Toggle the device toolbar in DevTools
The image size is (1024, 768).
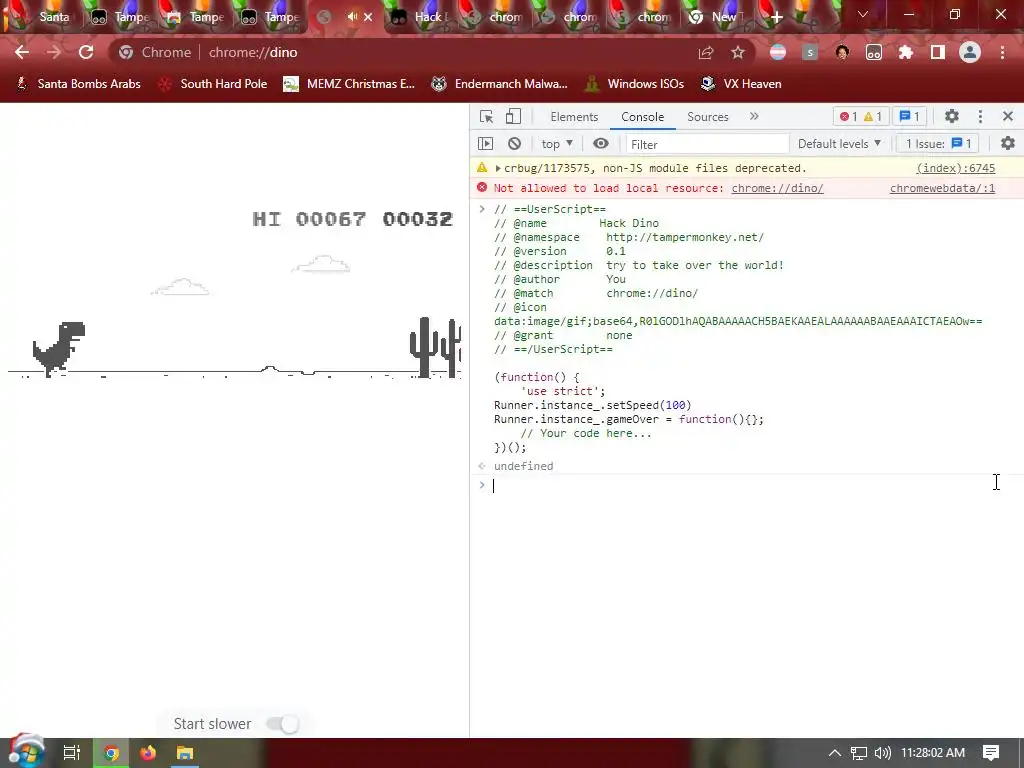point(513,116)
